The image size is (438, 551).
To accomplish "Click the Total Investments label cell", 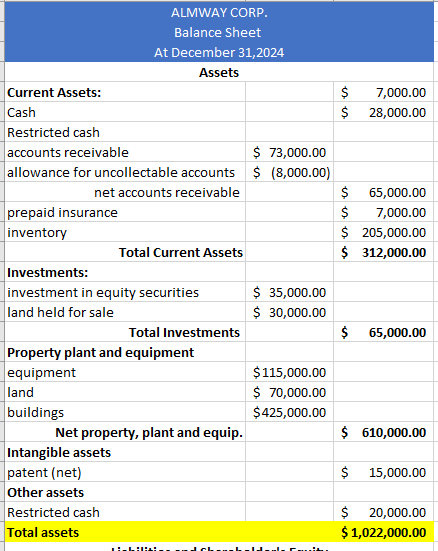I will click(125, 332).
